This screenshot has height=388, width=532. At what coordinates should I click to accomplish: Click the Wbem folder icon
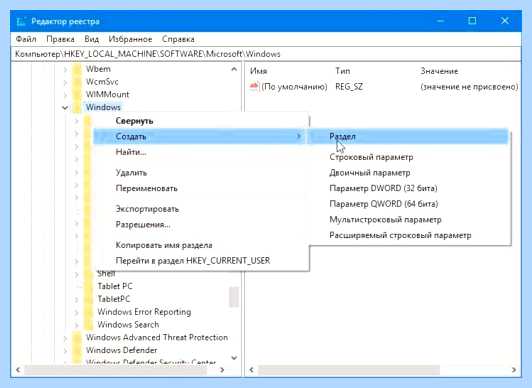pos(77,69)
